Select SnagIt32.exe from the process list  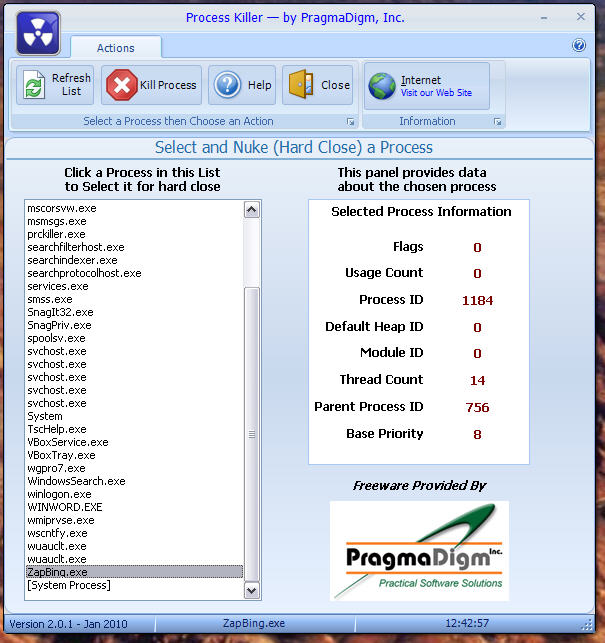pyautogui.click(x=59, y=312)
